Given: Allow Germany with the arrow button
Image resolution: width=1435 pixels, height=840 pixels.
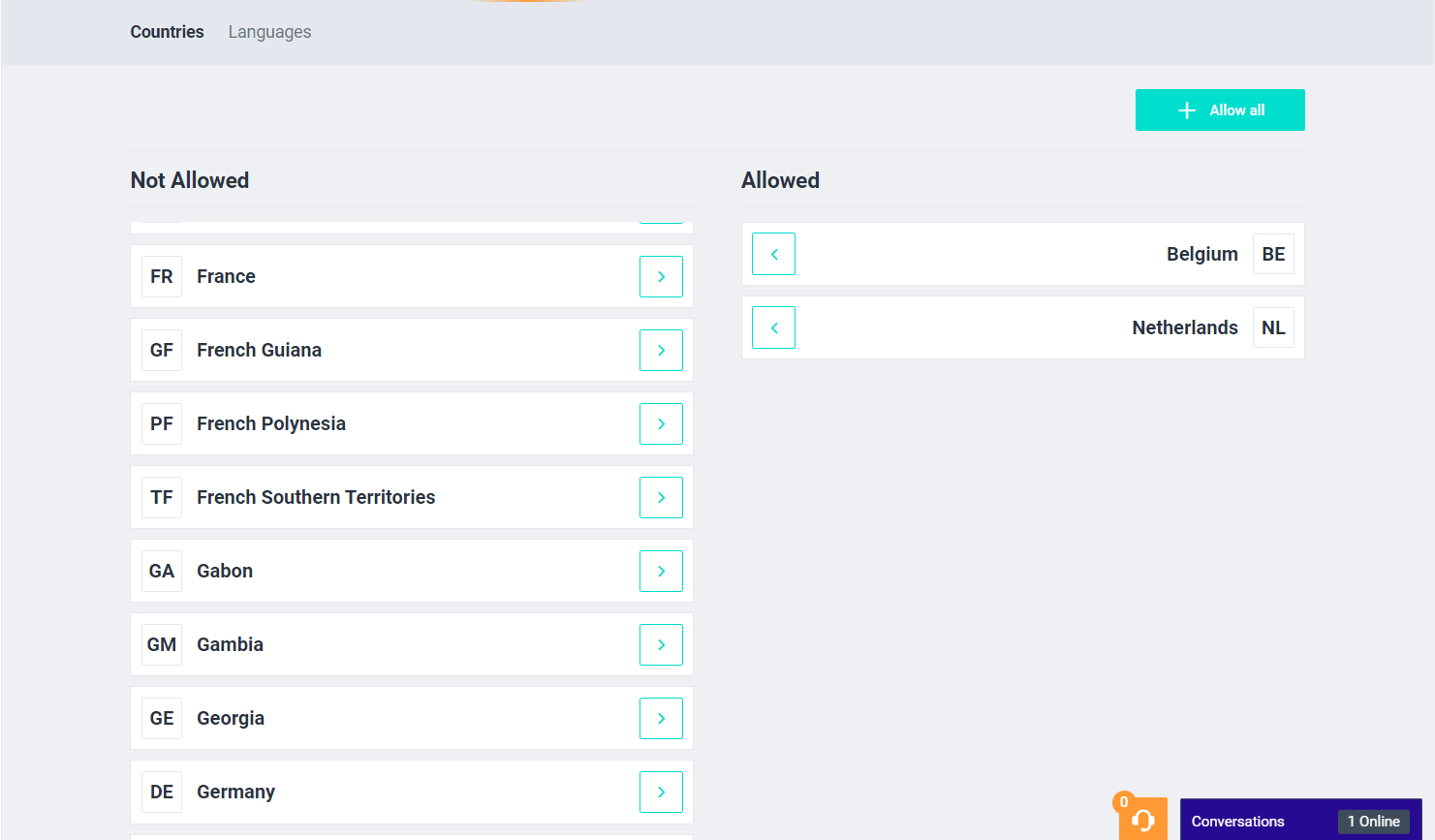Looking at the screenshot, I should pos(661,793).
